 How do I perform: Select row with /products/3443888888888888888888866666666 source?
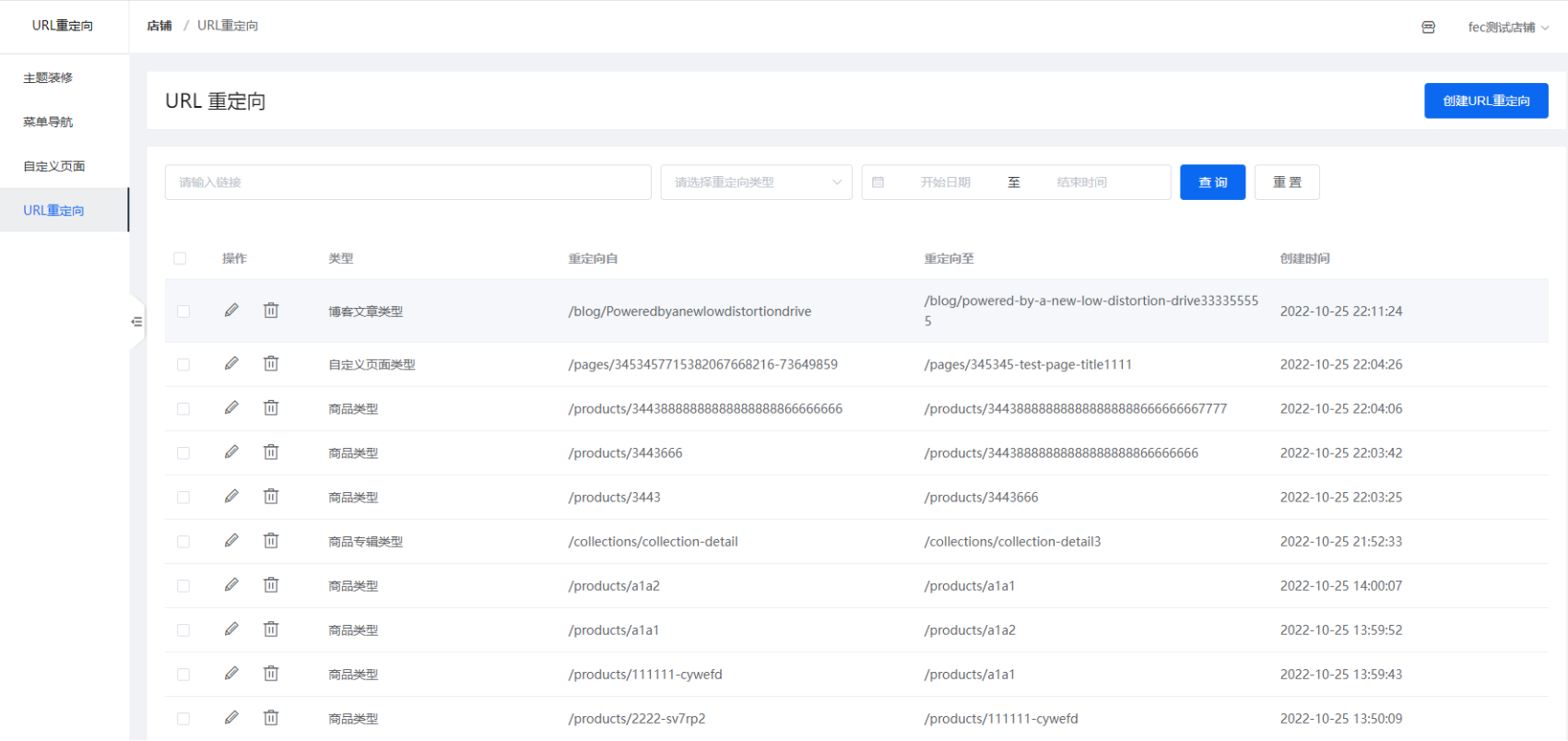tap(183, 409)
